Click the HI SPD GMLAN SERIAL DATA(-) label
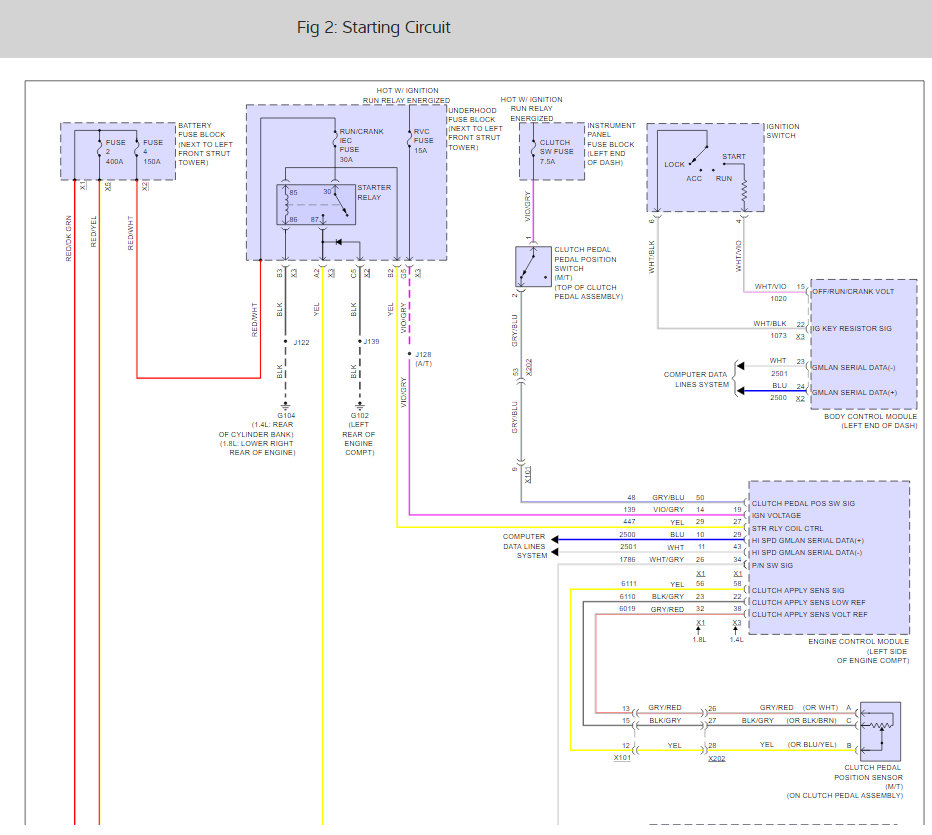Screen dimensions: 932x835 point(807,552)
